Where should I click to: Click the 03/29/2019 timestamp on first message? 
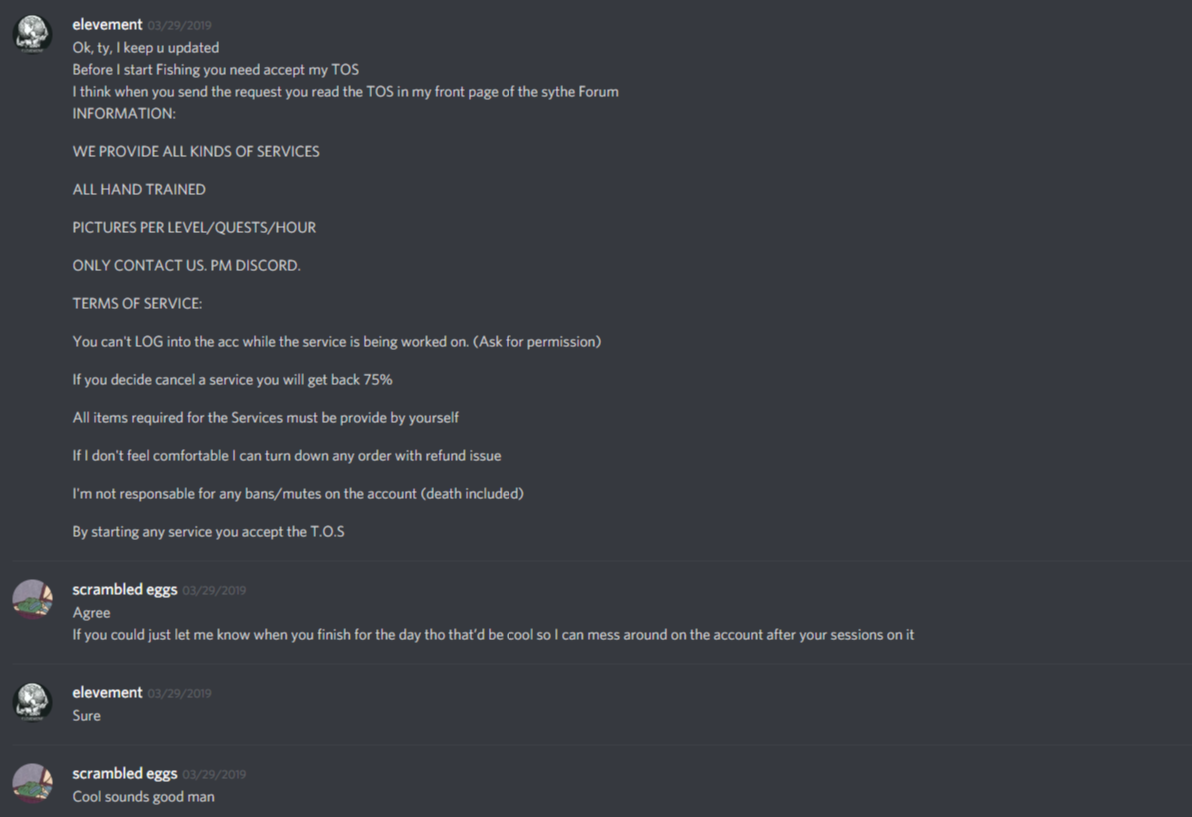(x=179, y=25)
